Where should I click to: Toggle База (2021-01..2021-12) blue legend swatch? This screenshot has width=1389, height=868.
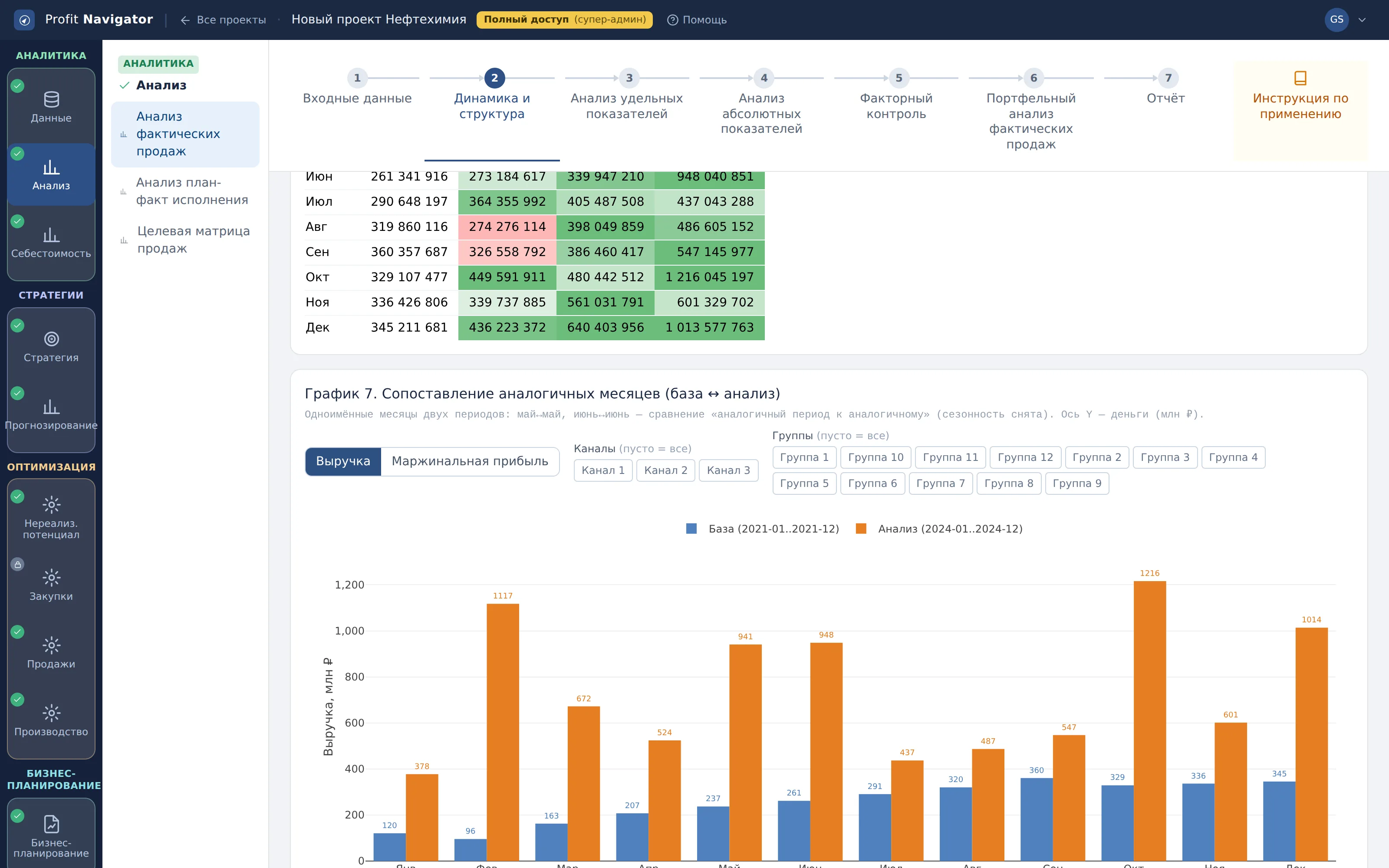pos(691,529)
